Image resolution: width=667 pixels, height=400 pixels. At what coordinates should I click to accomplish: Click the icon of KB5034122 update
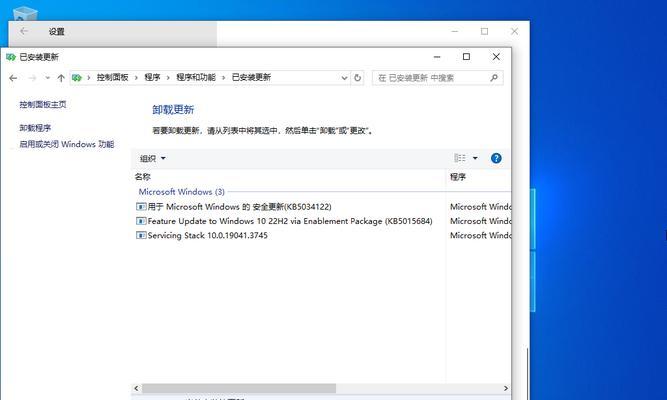pyautogui.click(x=141, y=207)
